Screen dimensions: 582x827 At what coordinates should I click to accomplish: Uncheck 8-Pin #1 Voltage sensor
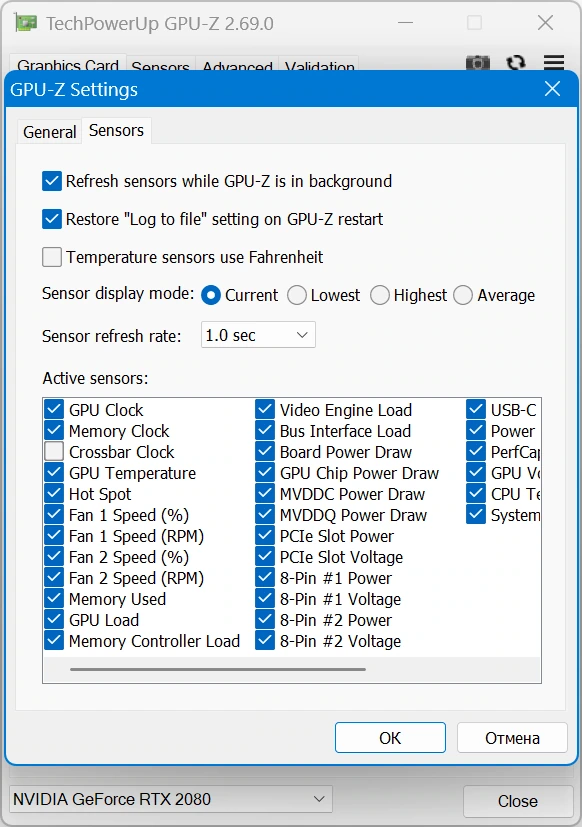(x=265, y=599)
